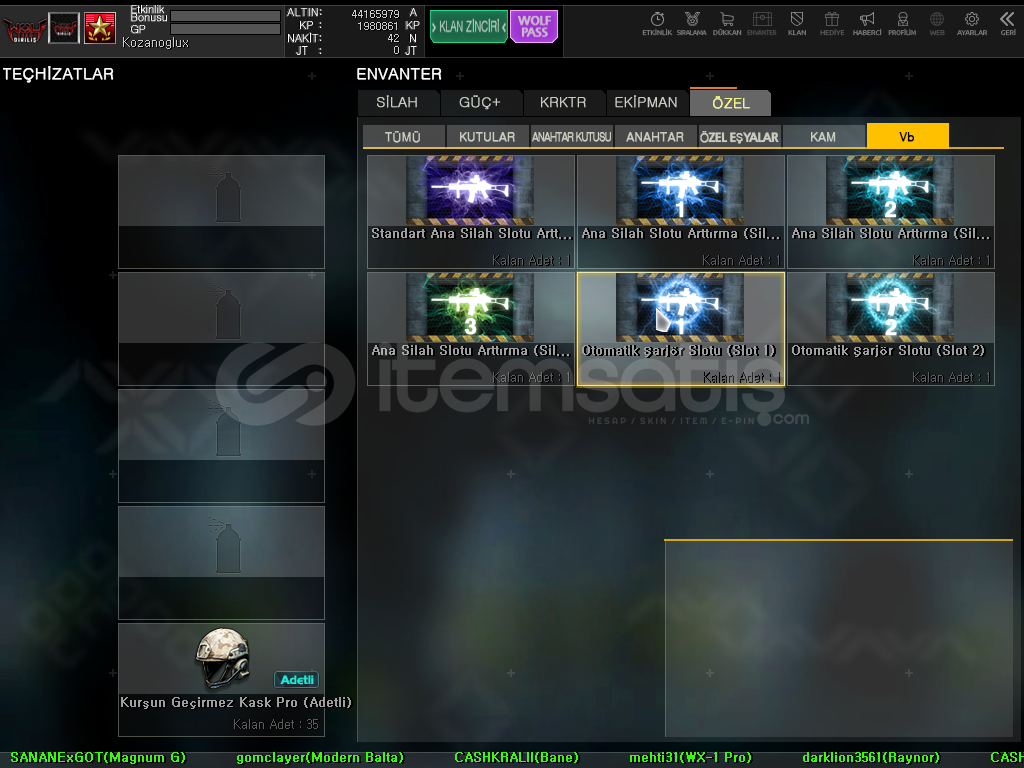Select Ana Silah Slotu Arttırma item number 2
The image size is (1024, 768).
coord(891,212)
